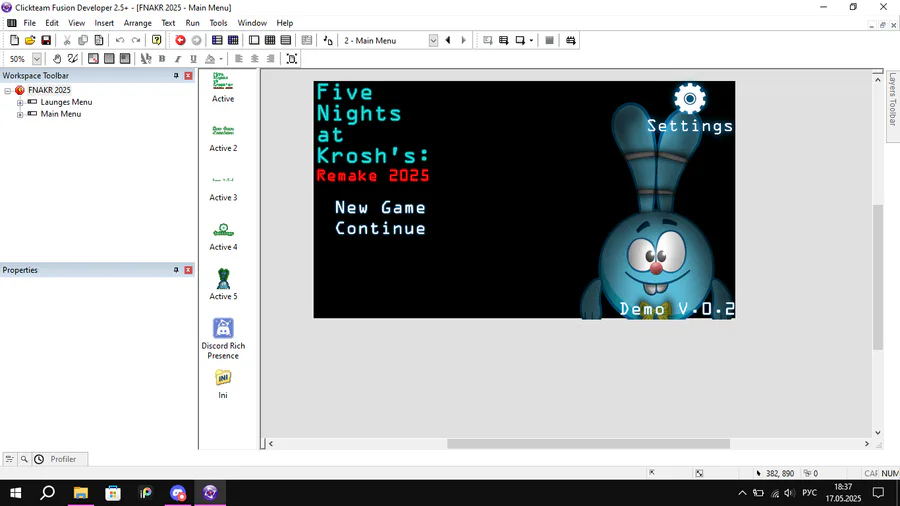900x506 pixels.
Task: Select the Discord Rich Presence object
Action: click(x=223, y=338)
